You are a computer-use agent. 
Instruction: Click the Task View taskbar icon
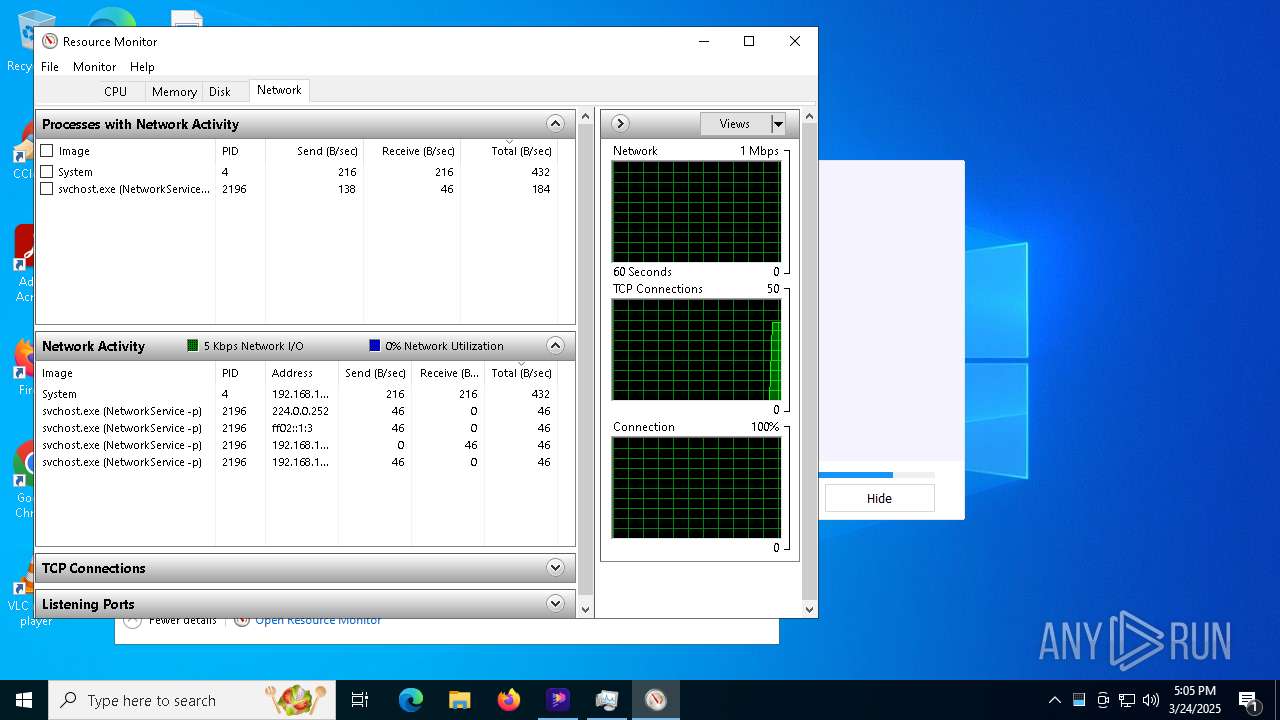click(x=360, y=700)
